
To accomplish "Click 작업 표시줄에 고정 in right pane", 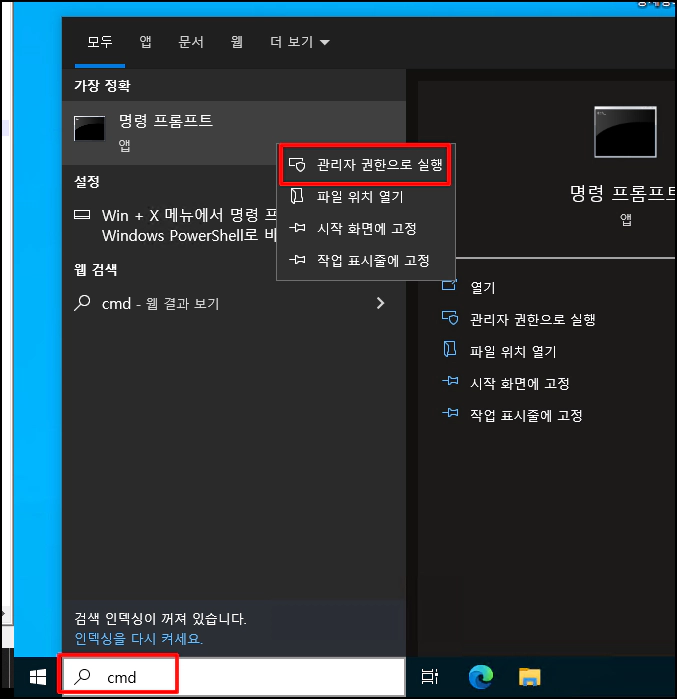I will (526, 415).
